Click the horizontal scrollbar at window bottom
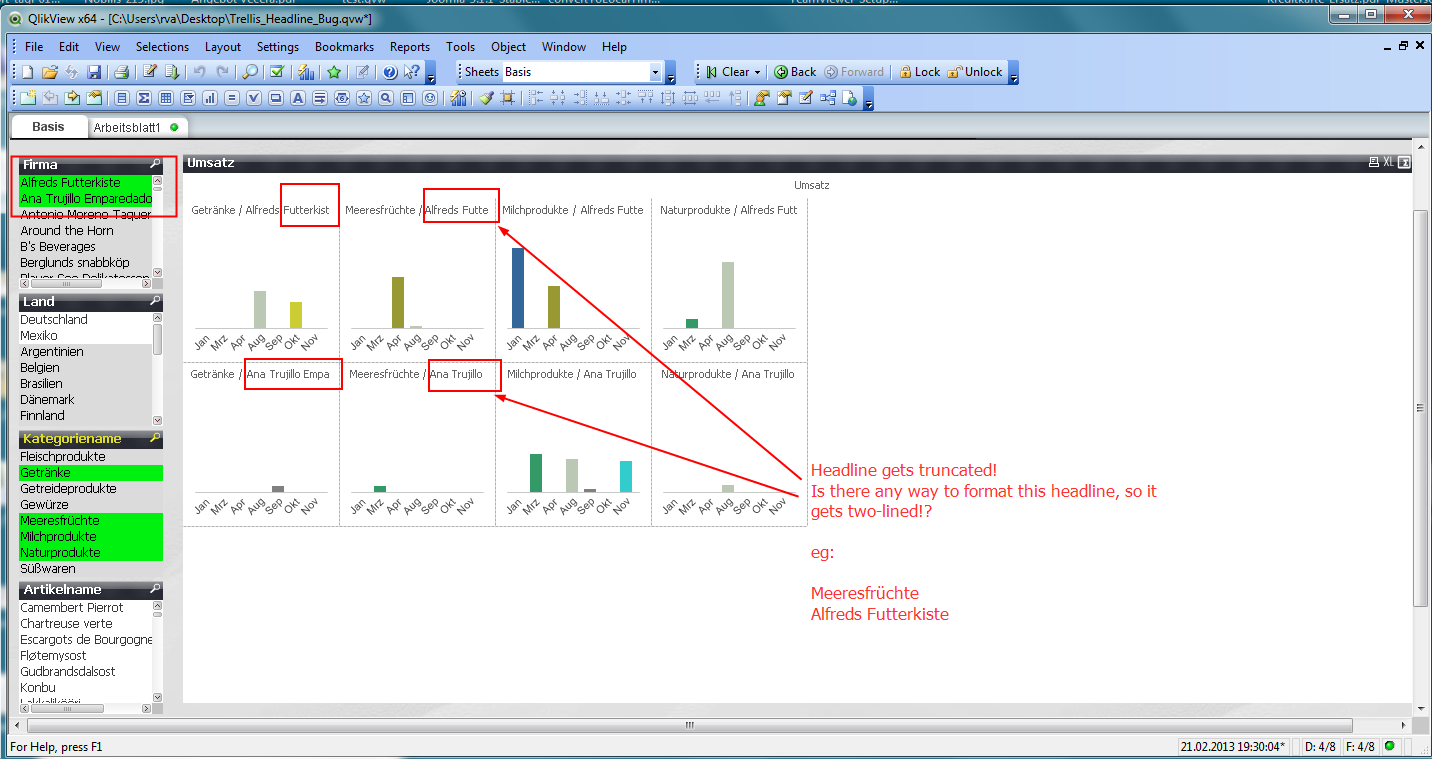This screenshot has height=759, width=1432. (x=689, y=724)
